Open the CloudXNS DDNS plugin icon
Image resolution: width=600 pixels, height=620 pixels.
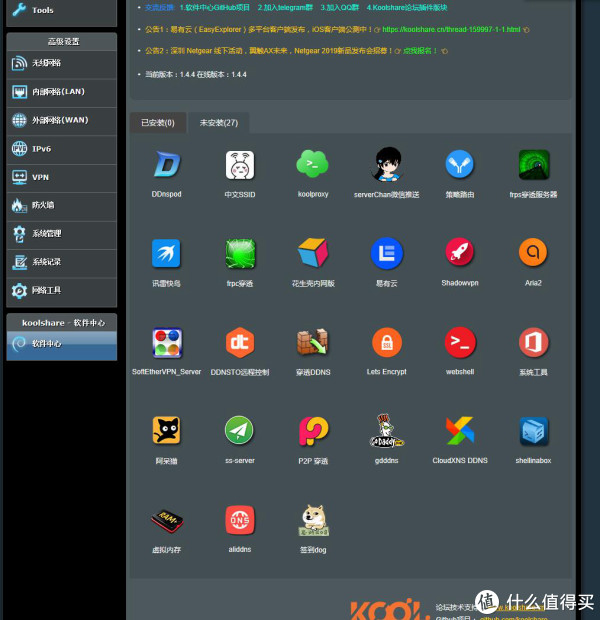(x=460, y=431)
